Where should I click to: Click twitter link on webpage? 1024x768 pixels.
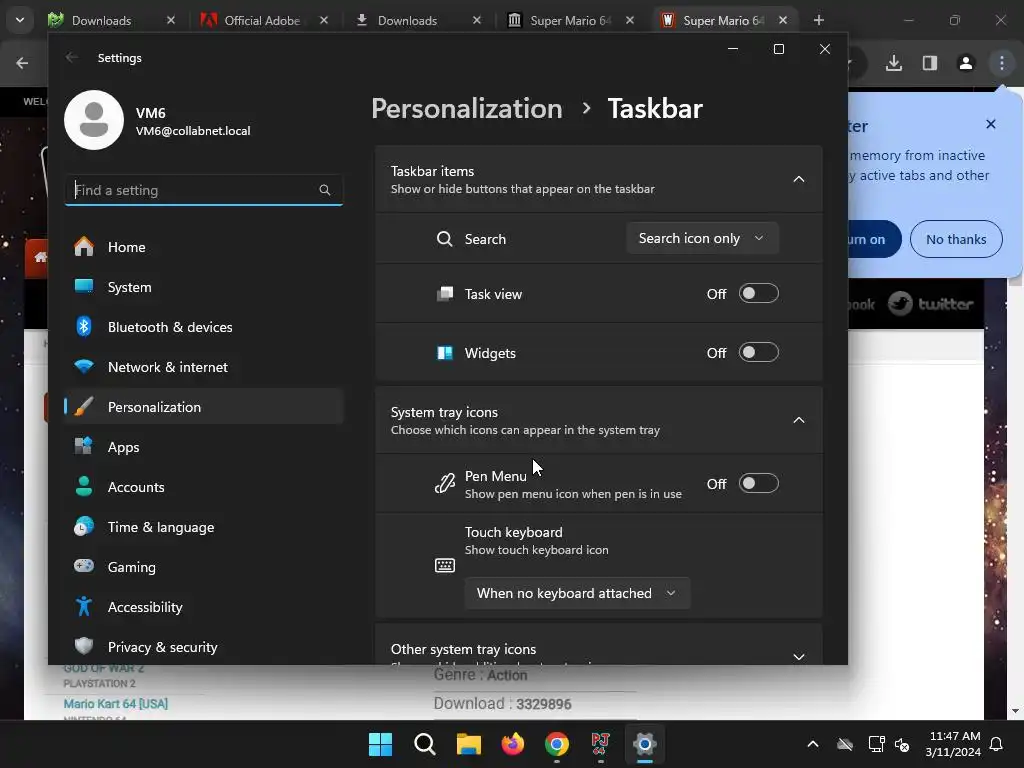[931, 304]
